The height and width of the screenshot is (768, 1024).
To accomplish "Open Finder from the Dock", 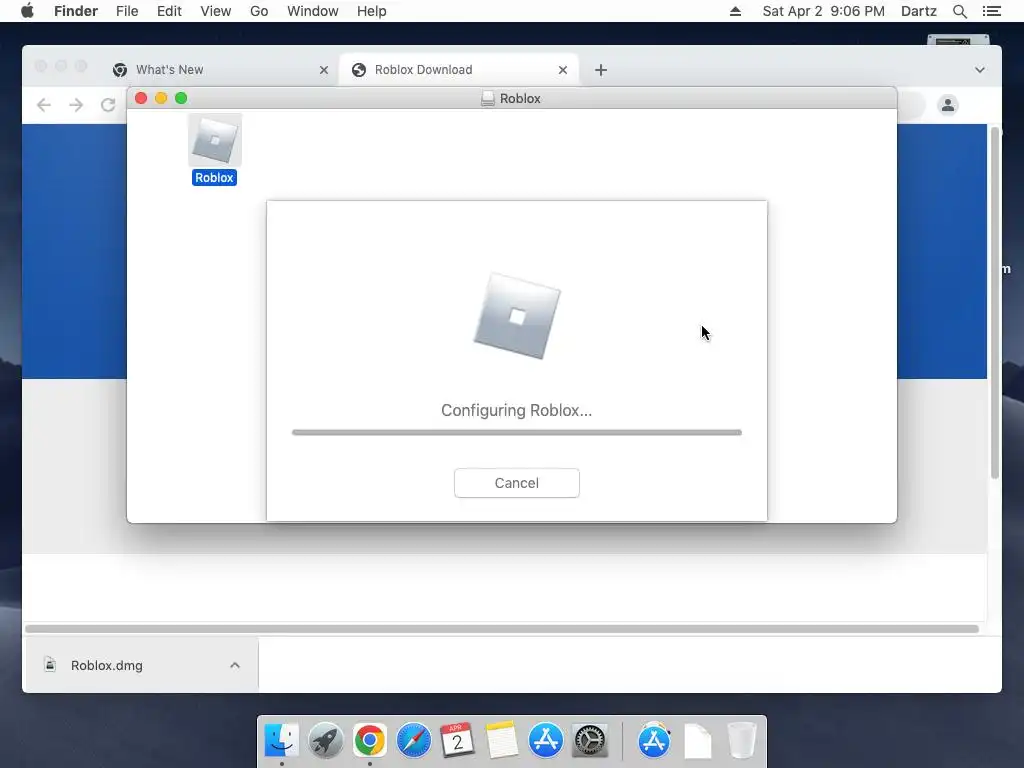I will coord(281,740).
